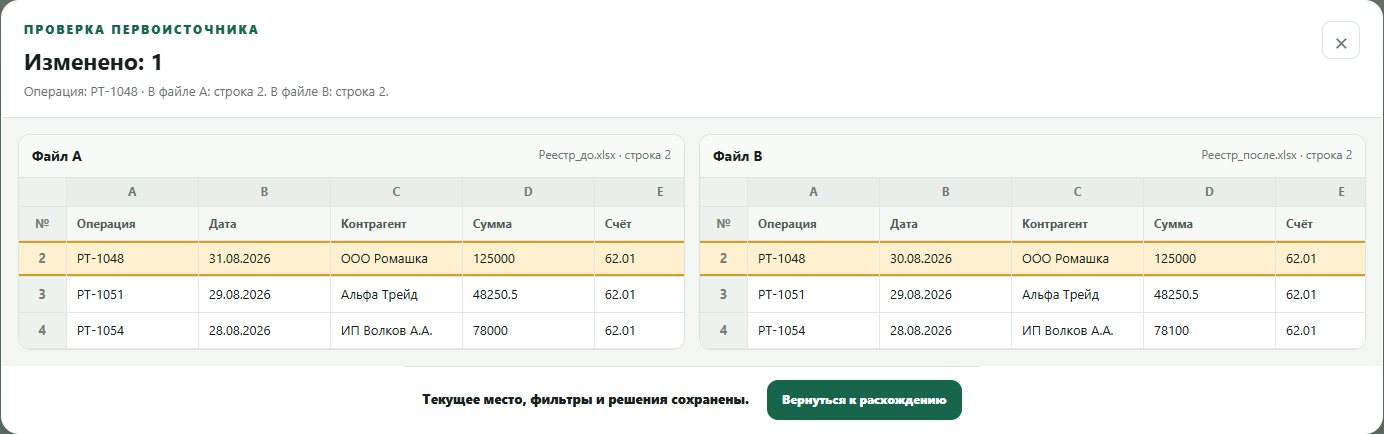Click ООО Ромашка cell in Файл B
The width and height of the screenshot is (1384, 434).
pyautogui.click(x=1078, y=258)
